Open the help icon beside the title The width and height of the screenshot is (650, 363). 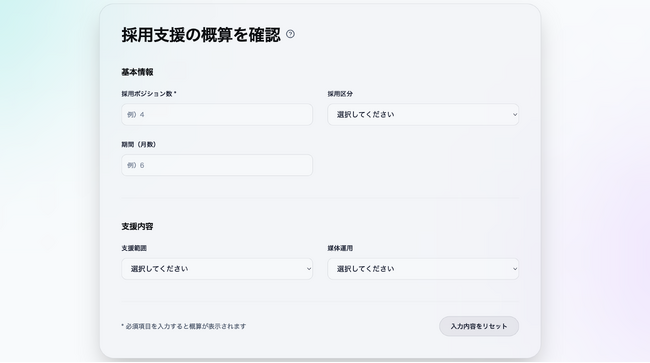point(290,34)
